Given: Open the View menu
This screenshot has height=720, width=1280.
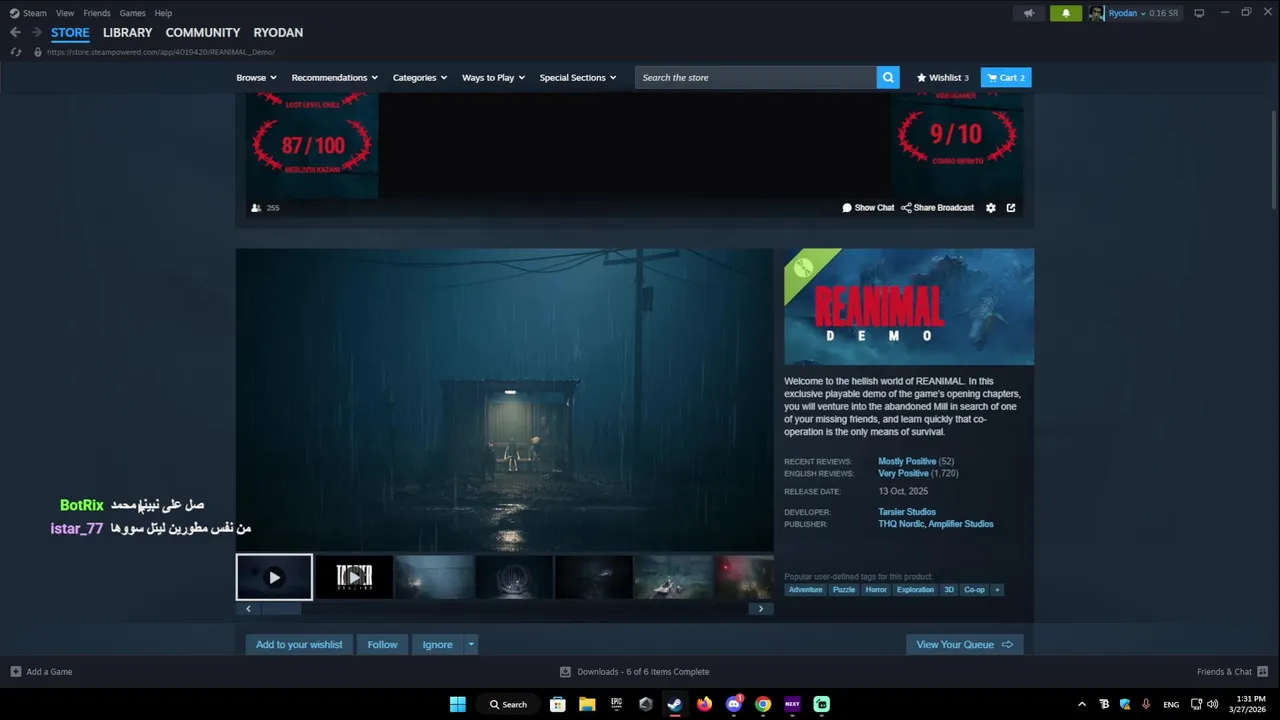Looking at the screenshot, I should (65, 13).
